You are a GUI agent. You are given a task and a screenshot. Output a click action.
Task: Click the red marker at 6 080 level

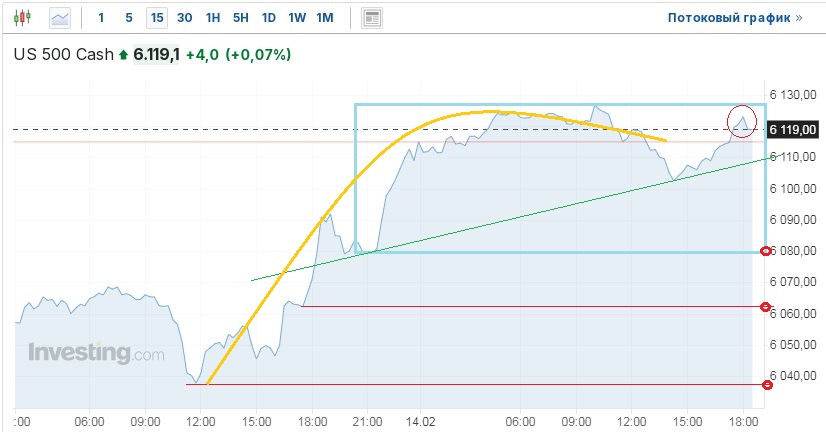767,251
